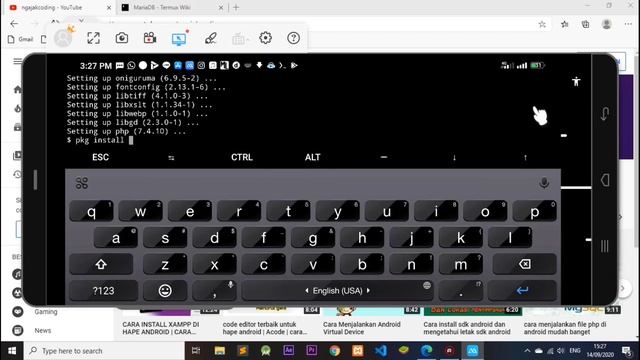Screen dimensions: 640x360
Task: Switch to the ngajakcoding - YouTube tab
Action: [x=60, y=7]
